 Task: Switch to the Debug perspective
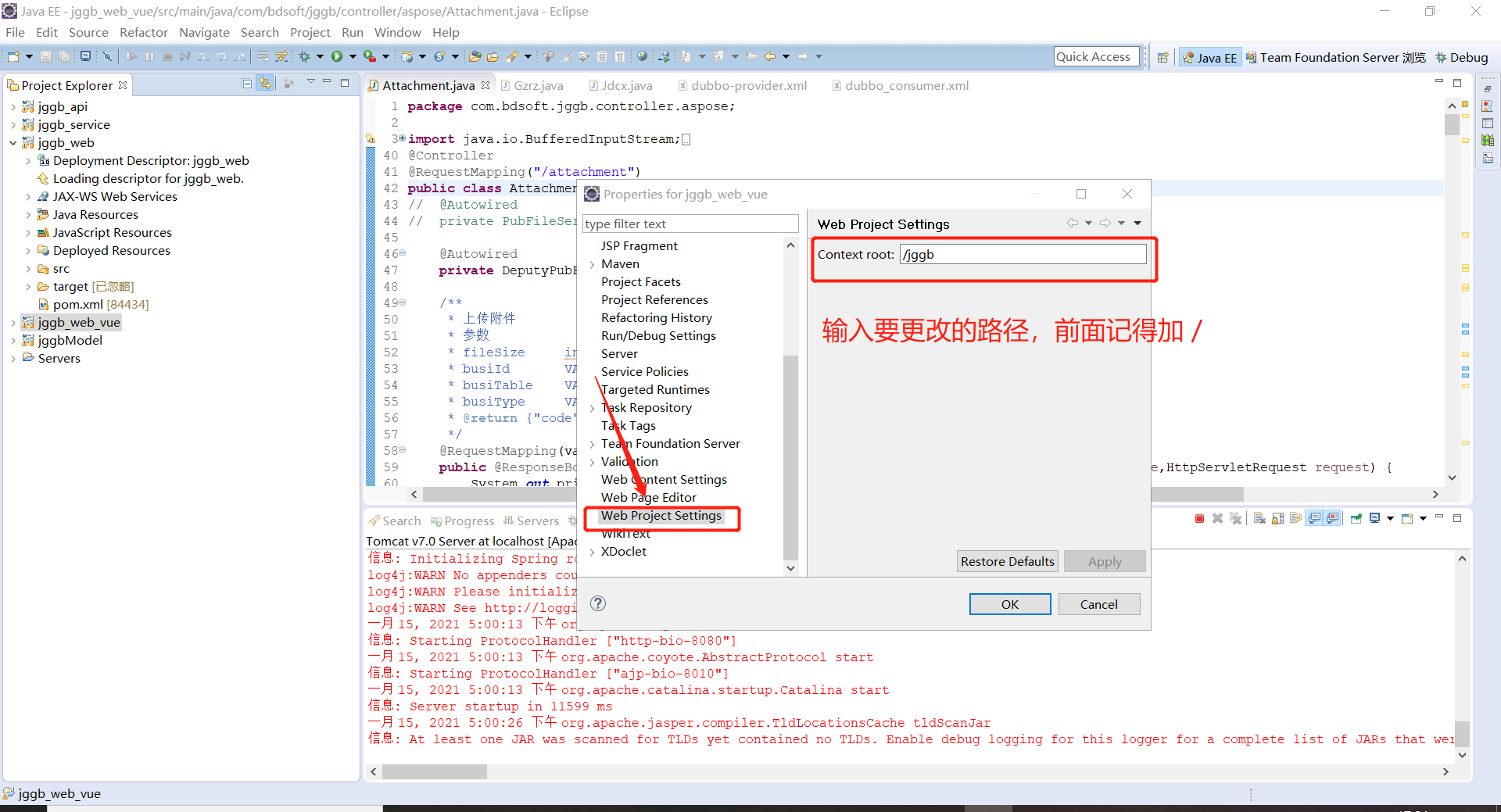[1461, 56]
